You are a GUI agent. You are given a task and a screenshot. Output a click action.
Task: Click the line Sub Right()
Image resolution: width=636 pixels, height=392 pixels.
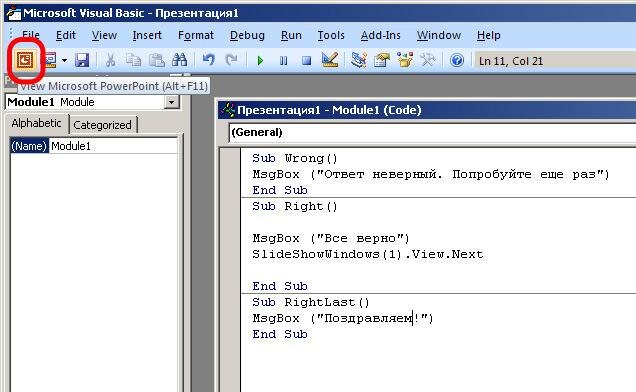[294, 207]
